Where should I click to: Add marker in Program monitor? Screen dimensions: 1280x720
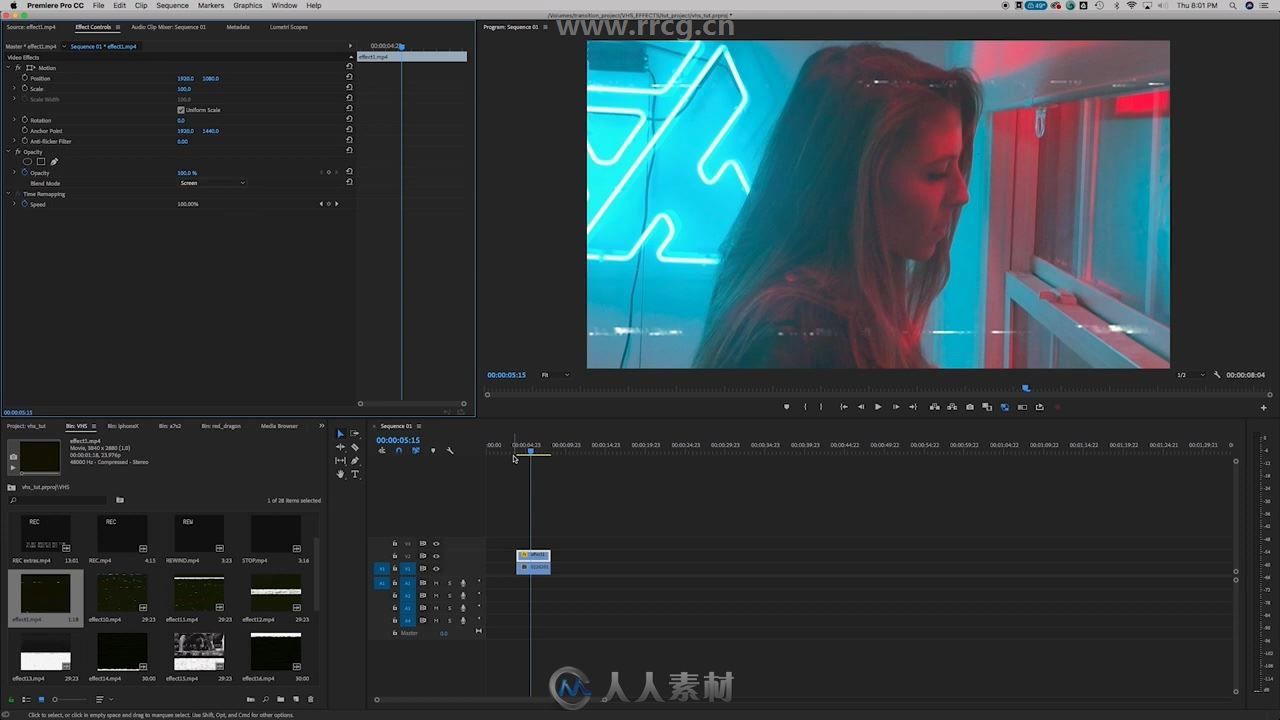tap(786, 407)
